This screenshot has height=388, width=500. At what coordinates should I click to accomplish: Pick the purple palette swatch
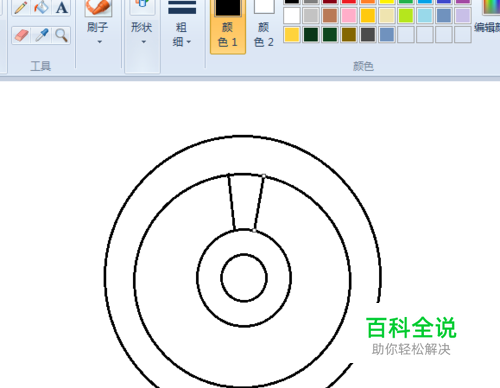tap(463, 1)
